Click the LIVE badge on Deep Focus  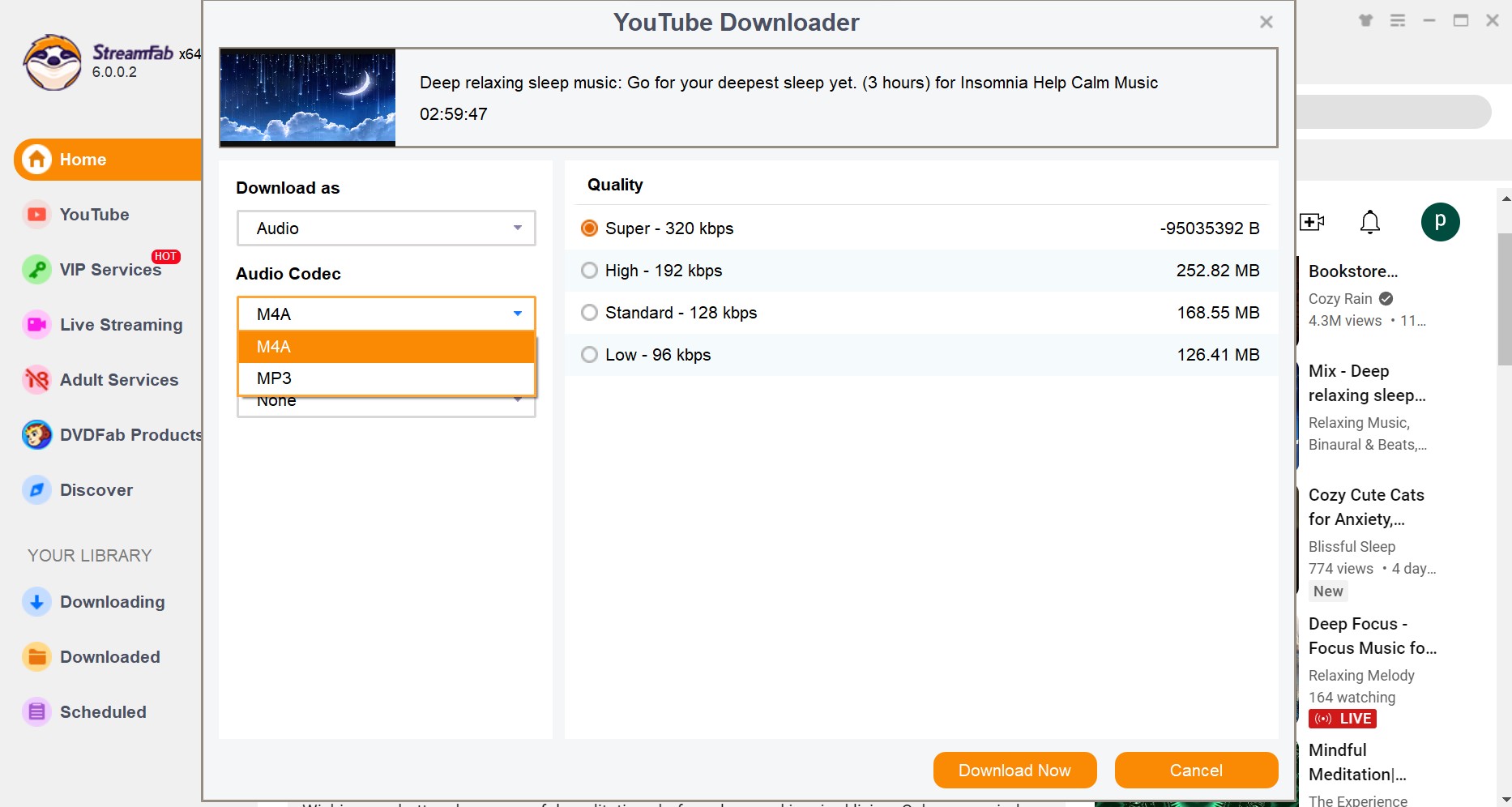pos(1343,719)
